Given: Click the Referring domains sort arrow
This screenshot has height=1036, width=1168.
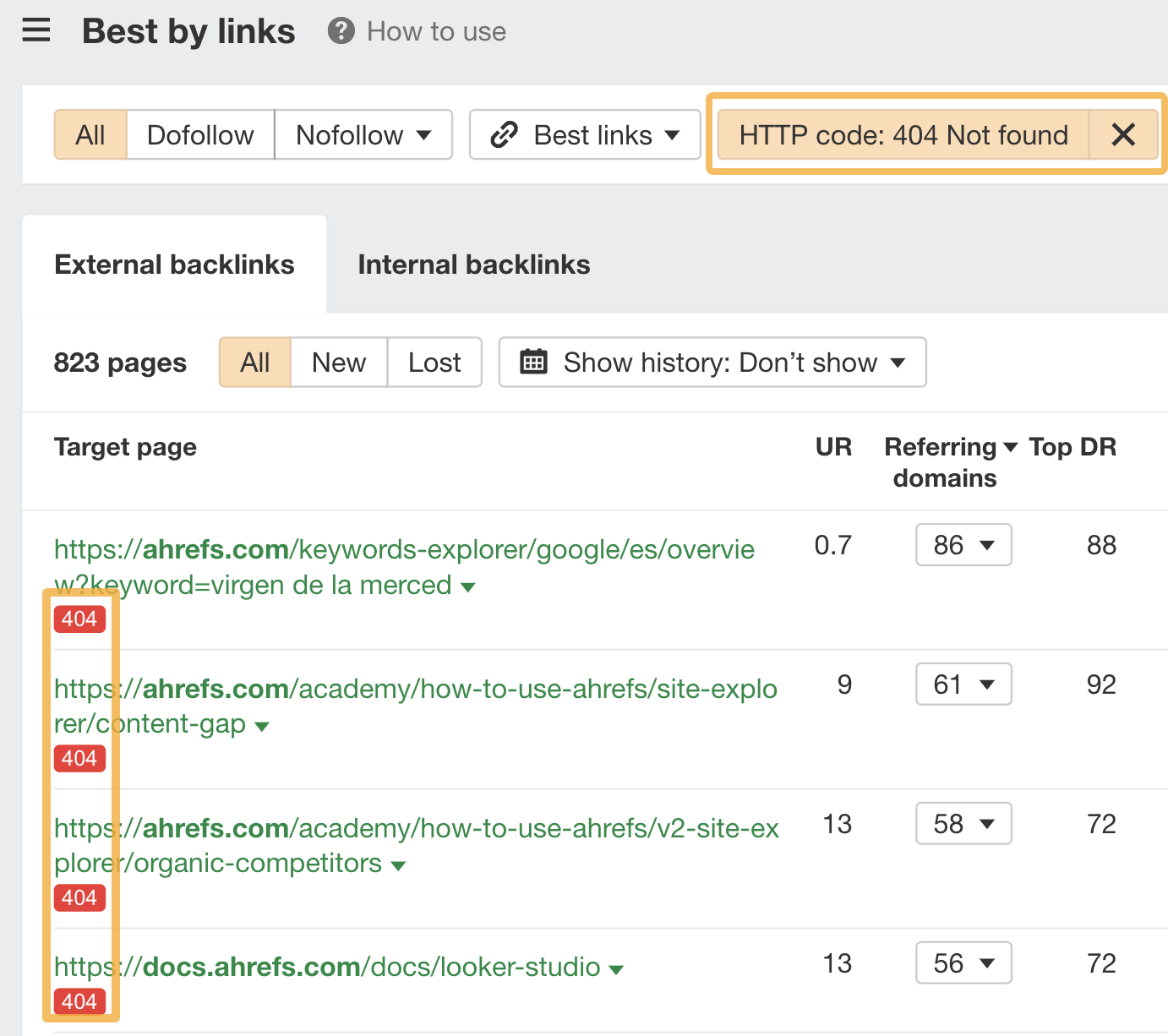Looking at the screenshot, I should pos(1011,447).
